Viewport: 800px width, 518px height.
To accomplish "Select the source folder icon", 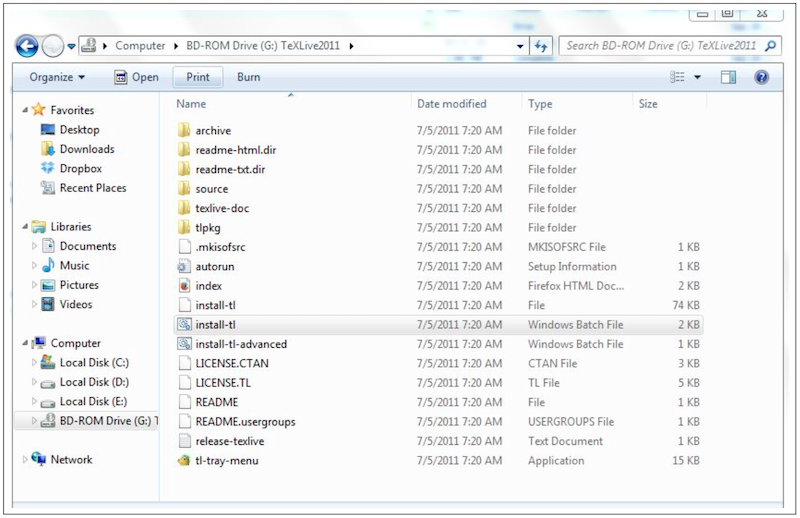I will click(184, 188).
